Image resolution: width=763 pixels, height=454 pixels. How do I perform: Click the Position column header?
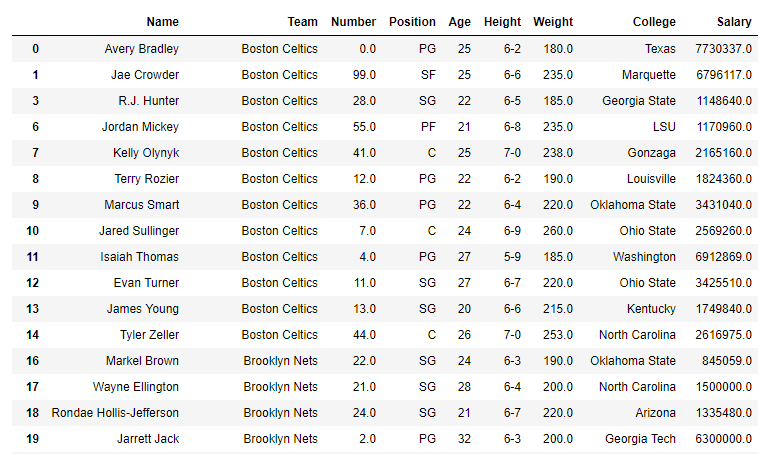click(412, 22)
